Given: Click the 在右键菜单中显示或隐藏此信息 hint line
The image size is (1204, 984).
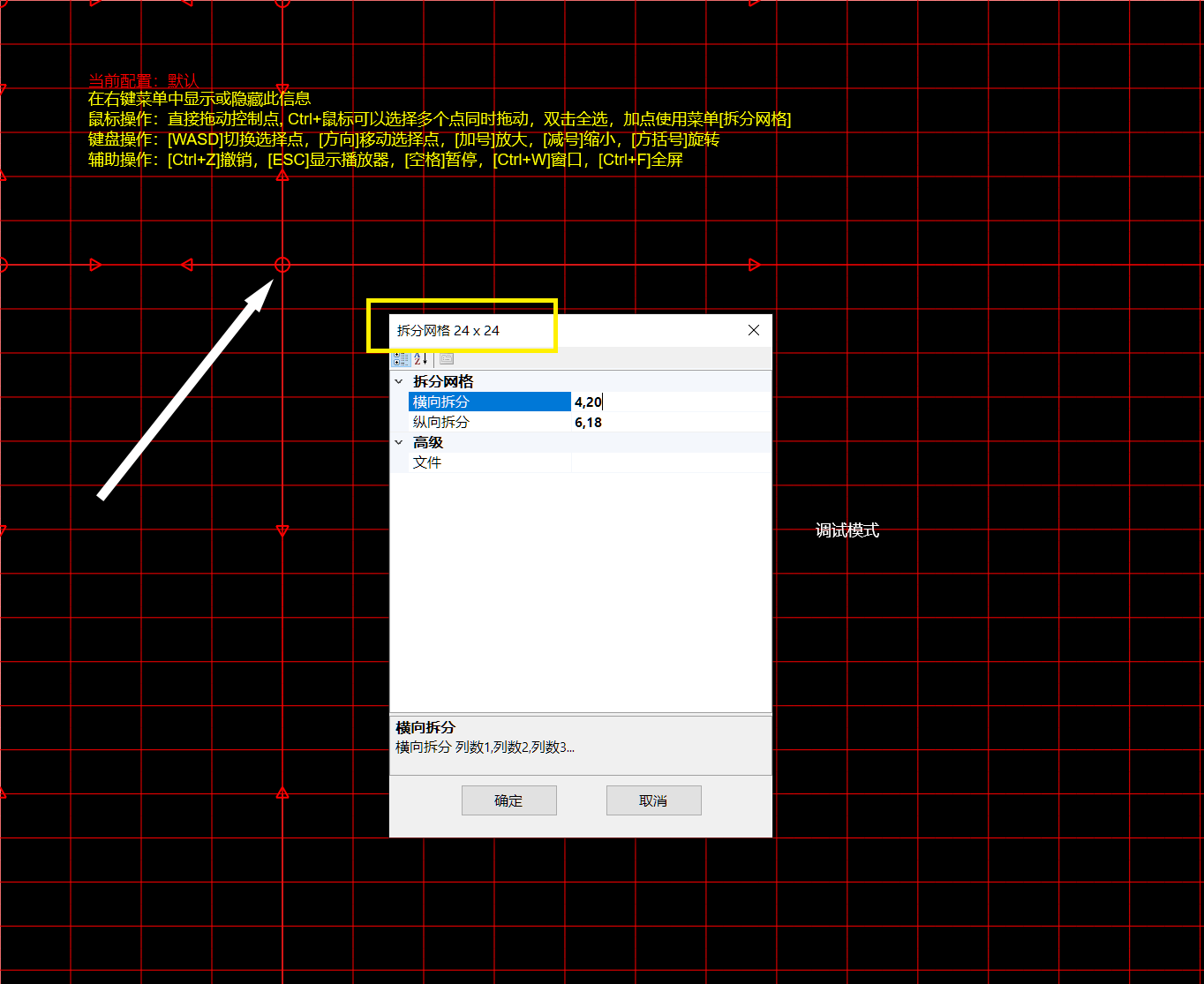Looking at the screenshot, I should 199,99.
